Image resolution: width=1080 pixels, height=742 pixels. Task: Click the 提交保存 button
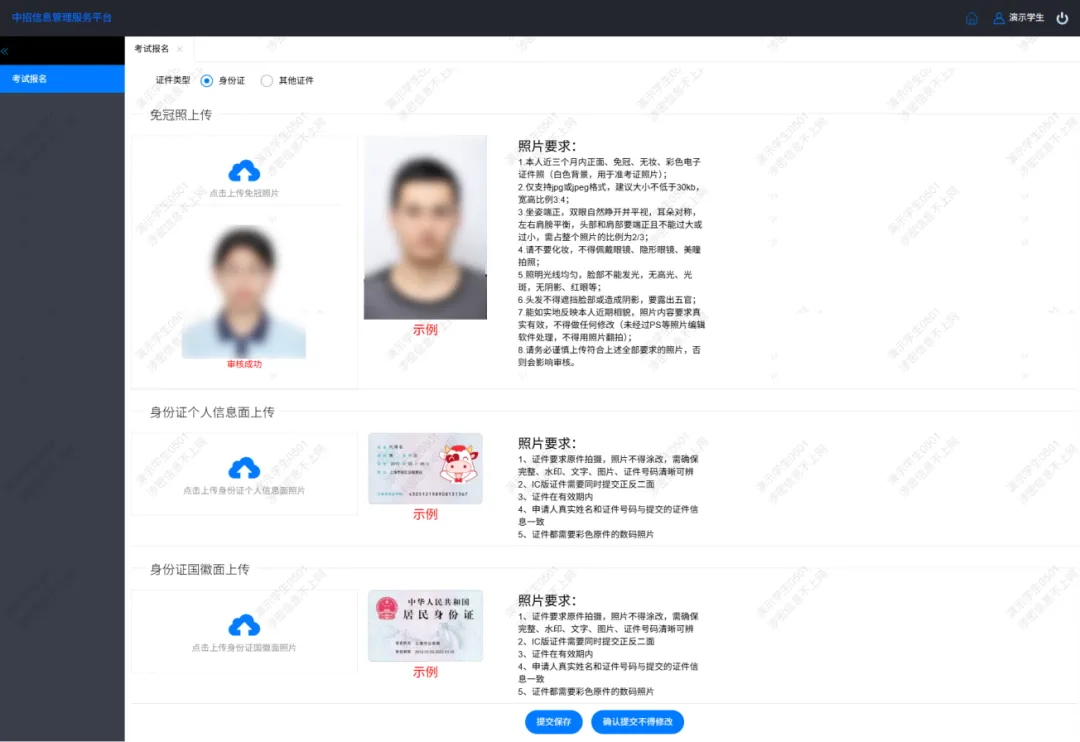click(x=553, y=721)
